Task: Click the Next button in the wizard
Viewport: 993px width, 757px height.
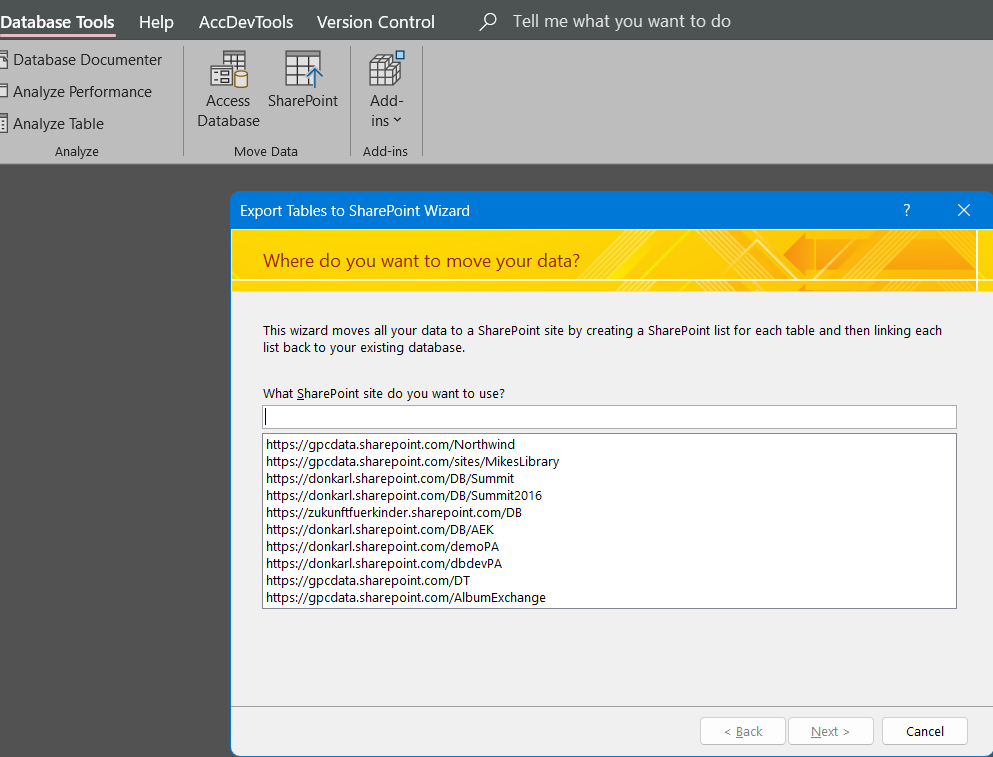Action: (x=830, y=732)
